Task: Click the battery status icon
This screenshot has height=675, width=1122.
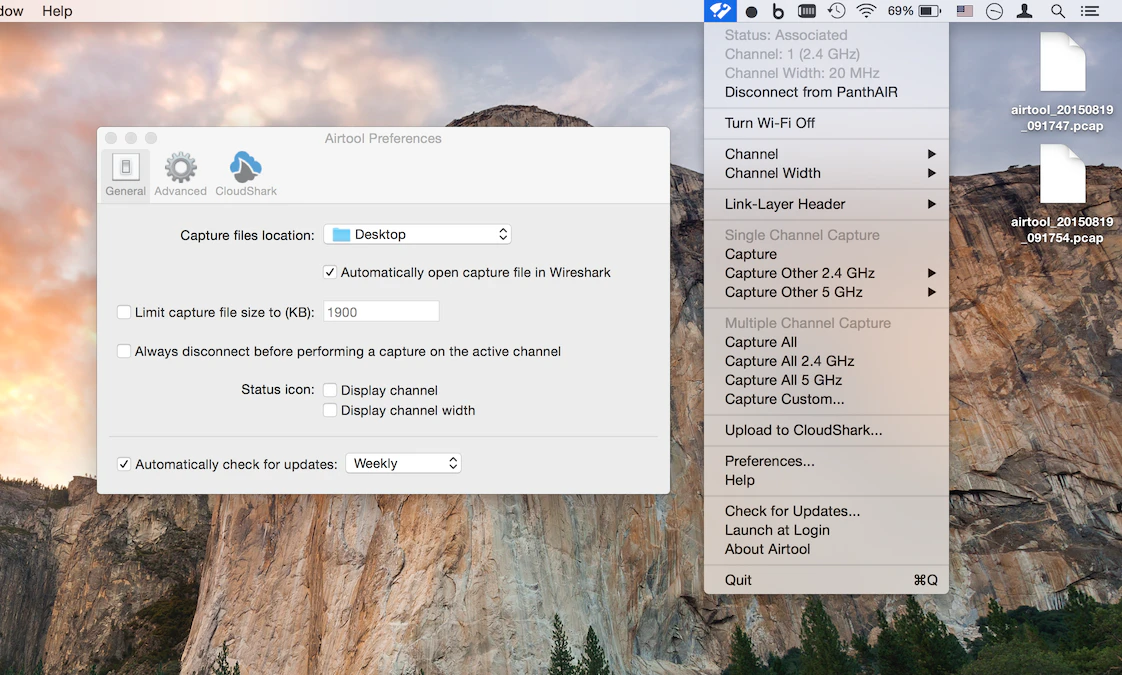Action: coord(930,11)
